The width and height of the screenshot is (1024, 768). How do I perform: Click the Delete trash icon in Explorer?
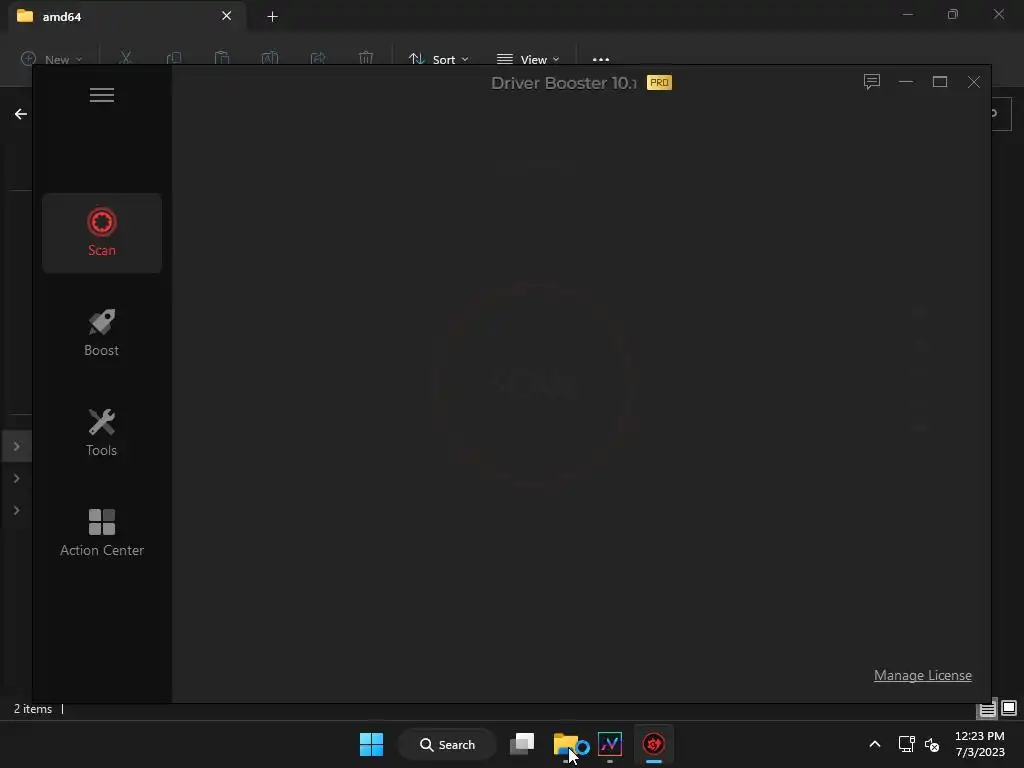pyautogui.click(x=366, y=59)
